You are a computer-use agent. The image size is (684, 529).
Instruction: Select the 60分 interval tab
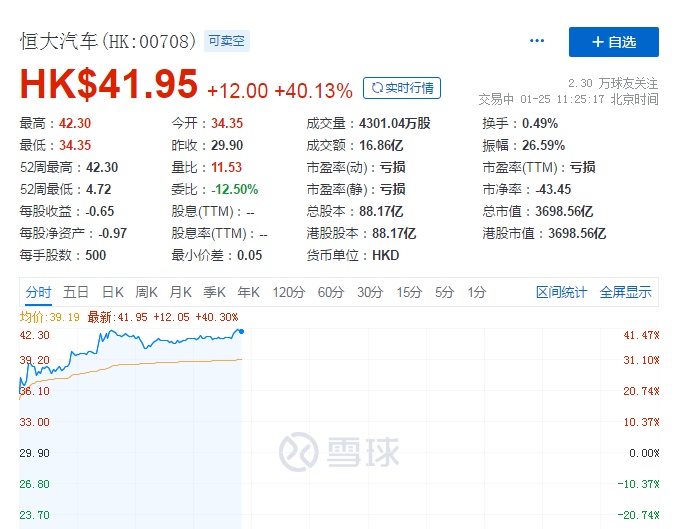330,292
